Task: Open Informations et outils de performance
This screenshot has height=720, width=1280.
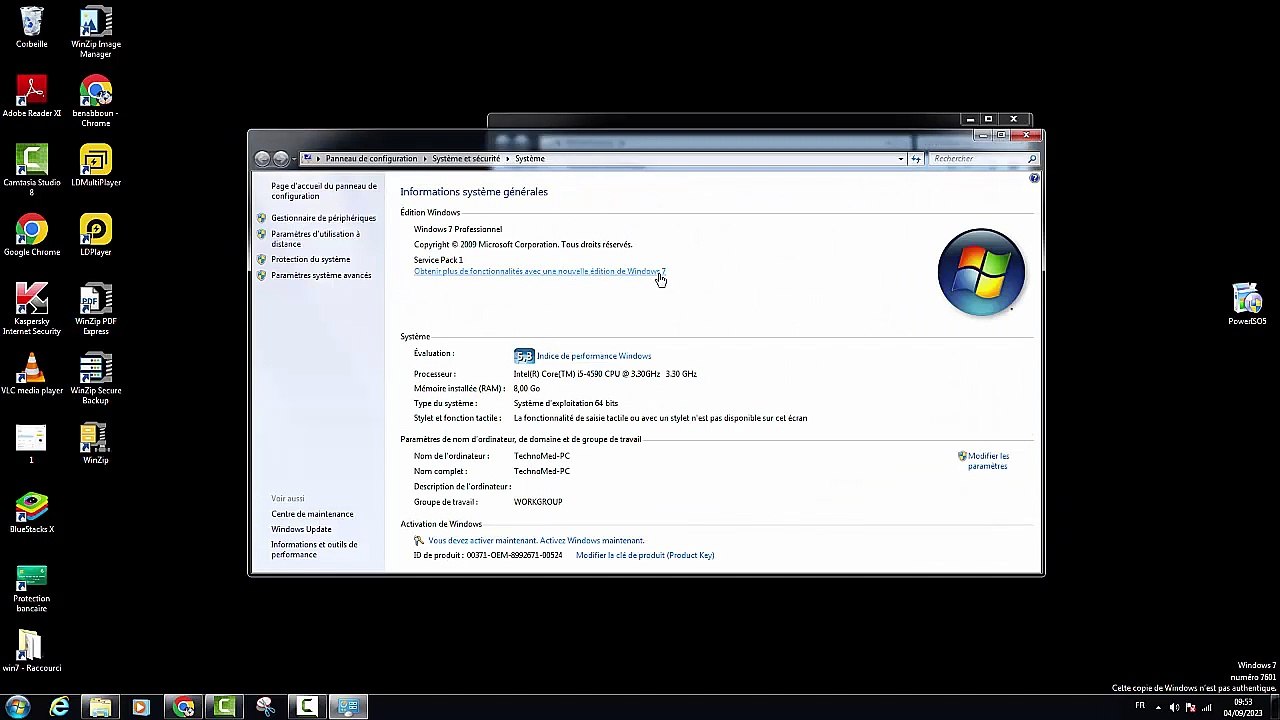Action: point(314,549)
